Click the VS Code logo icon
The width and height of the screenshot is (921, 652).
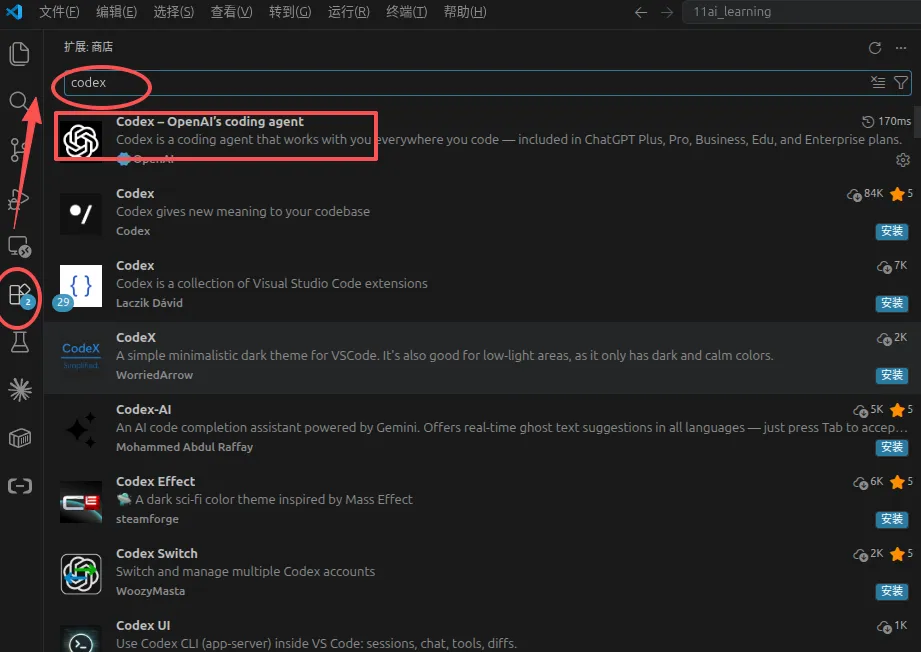(14, 11)
